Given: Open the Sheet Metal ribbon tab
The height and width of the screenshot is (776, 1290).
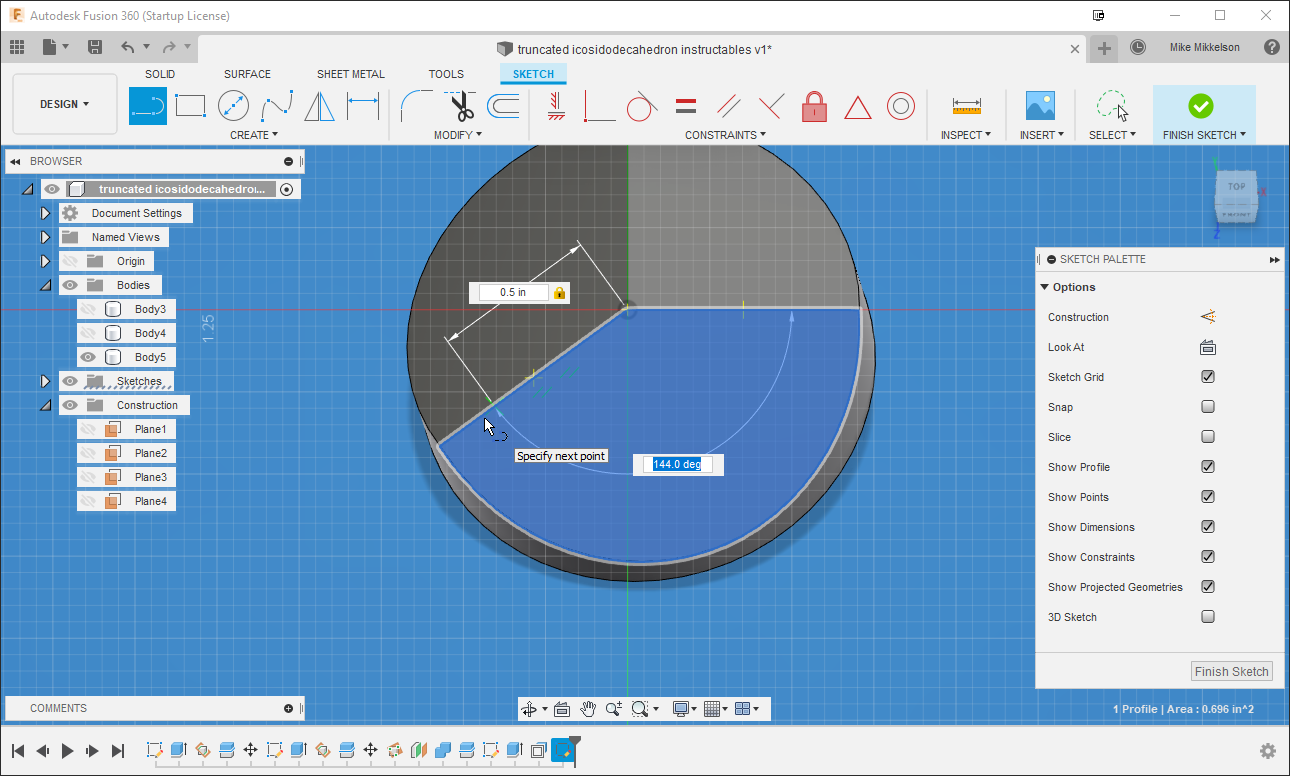Looking at the screenshot, I should (351, 73).
